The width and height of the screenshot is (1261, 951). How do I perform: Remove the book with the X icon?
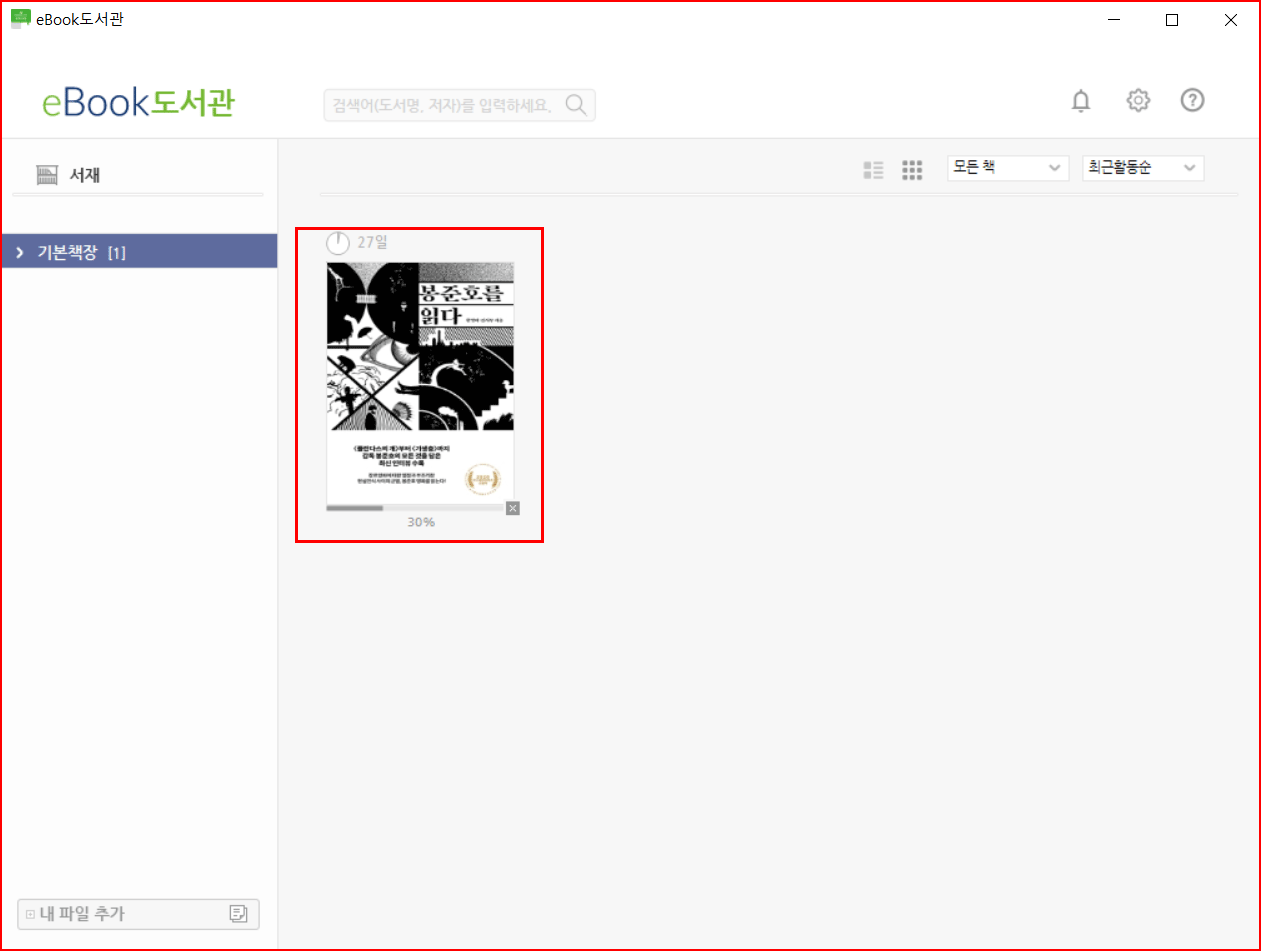(513, 508)
